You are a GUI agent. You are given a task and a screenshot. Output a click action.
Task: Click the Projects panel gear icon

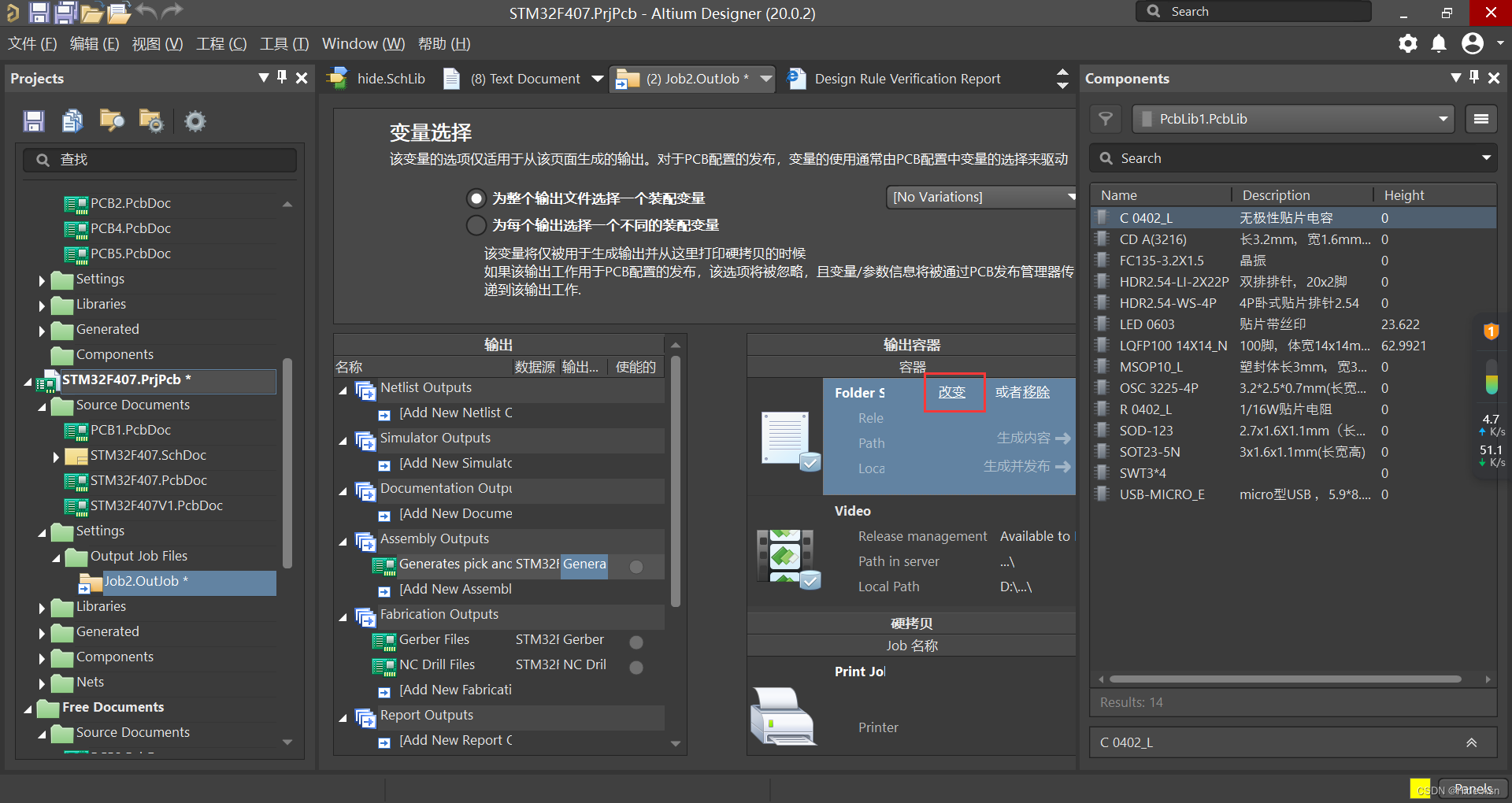pyautogui.click(x=195, y=121)
